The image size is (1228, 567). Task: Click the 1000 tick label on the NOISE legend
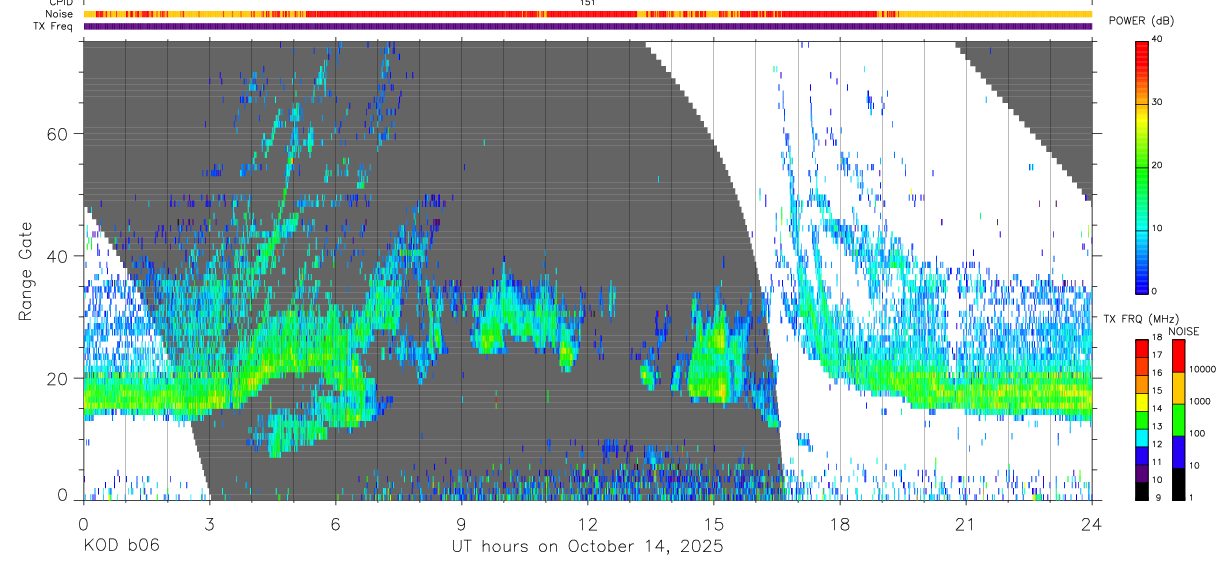pos(1200,401)
